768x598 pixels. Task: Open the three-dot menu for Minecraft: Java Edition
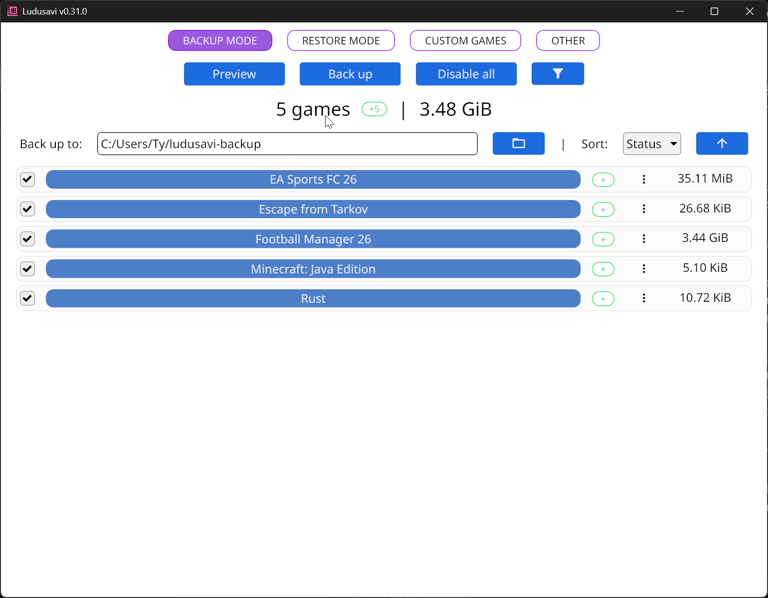click(644, 268)
